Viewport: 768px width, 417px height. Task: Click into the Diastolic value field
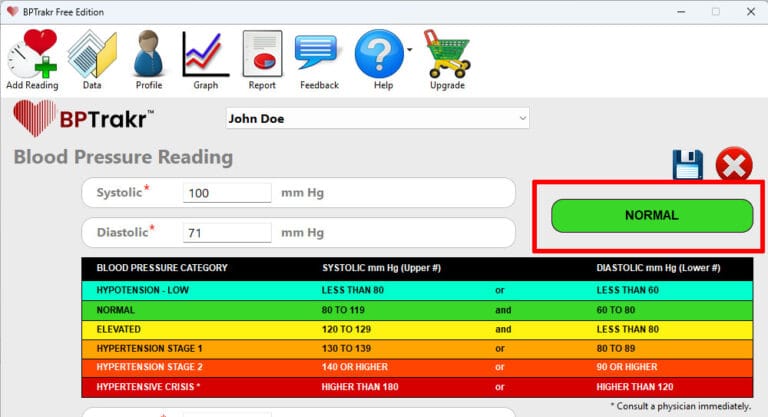[x=227, y=233]
